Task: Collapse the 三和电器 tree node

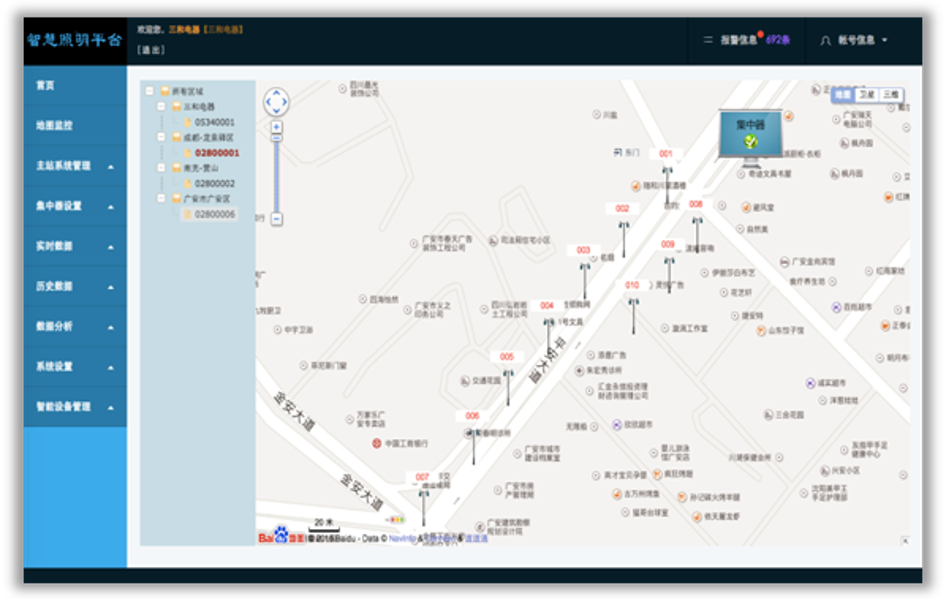Action: click(x=161, y=106)
